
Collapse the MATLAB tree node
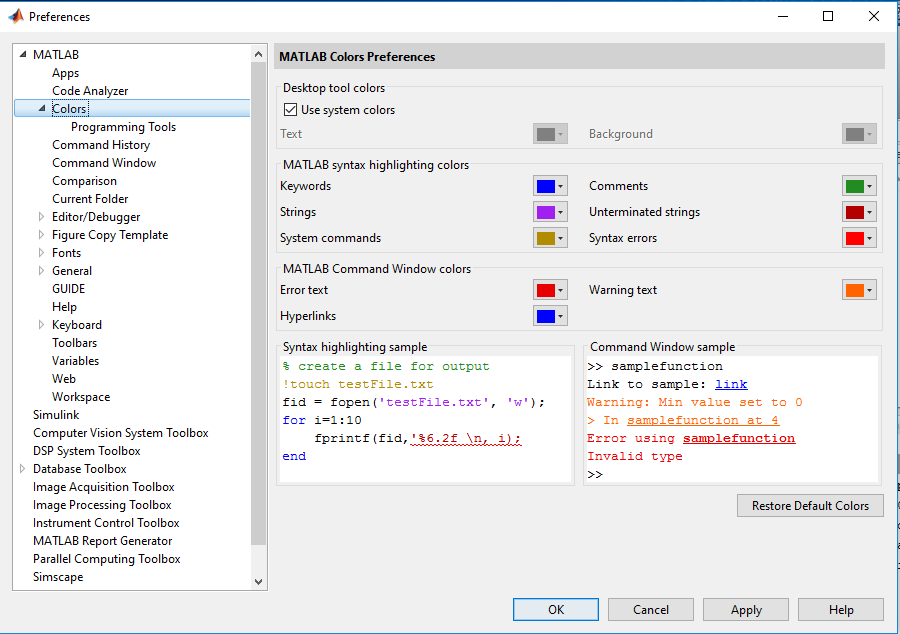tap(23, 55)
